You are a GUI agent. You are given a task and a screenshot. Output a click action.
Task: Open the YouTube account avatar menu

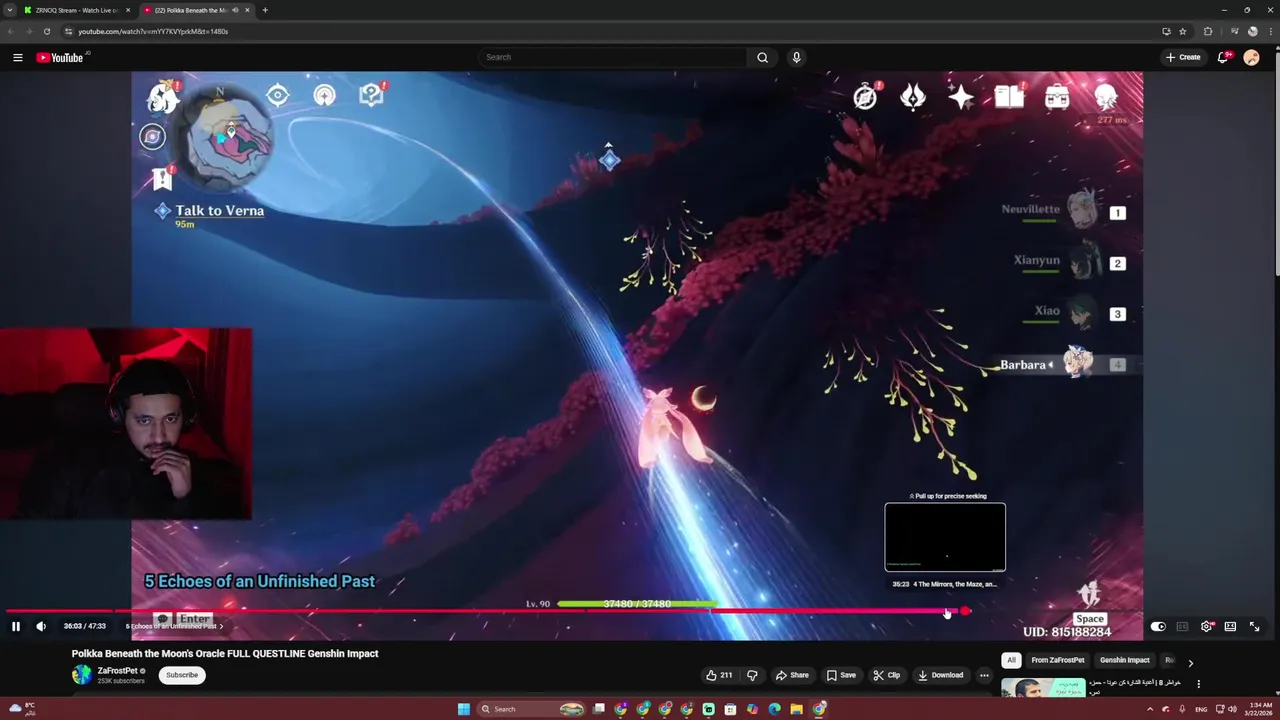(1251, 57)
